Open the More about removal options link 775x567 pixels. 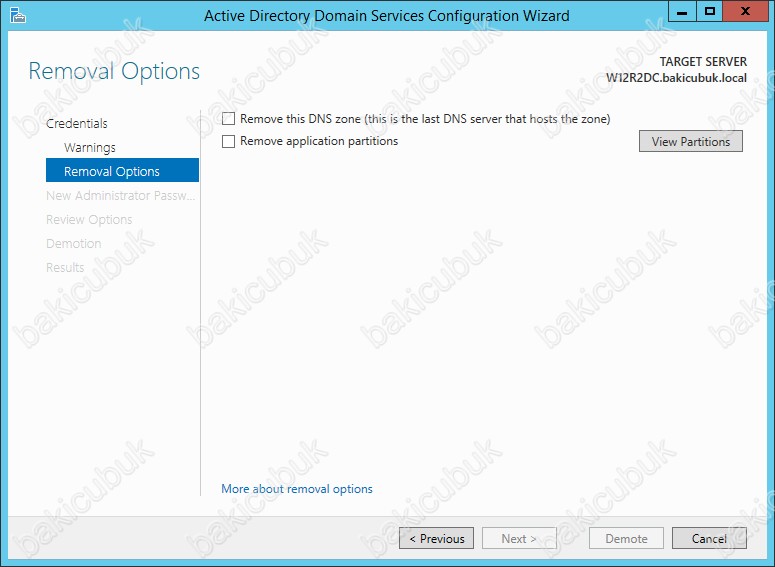(297, 489)
